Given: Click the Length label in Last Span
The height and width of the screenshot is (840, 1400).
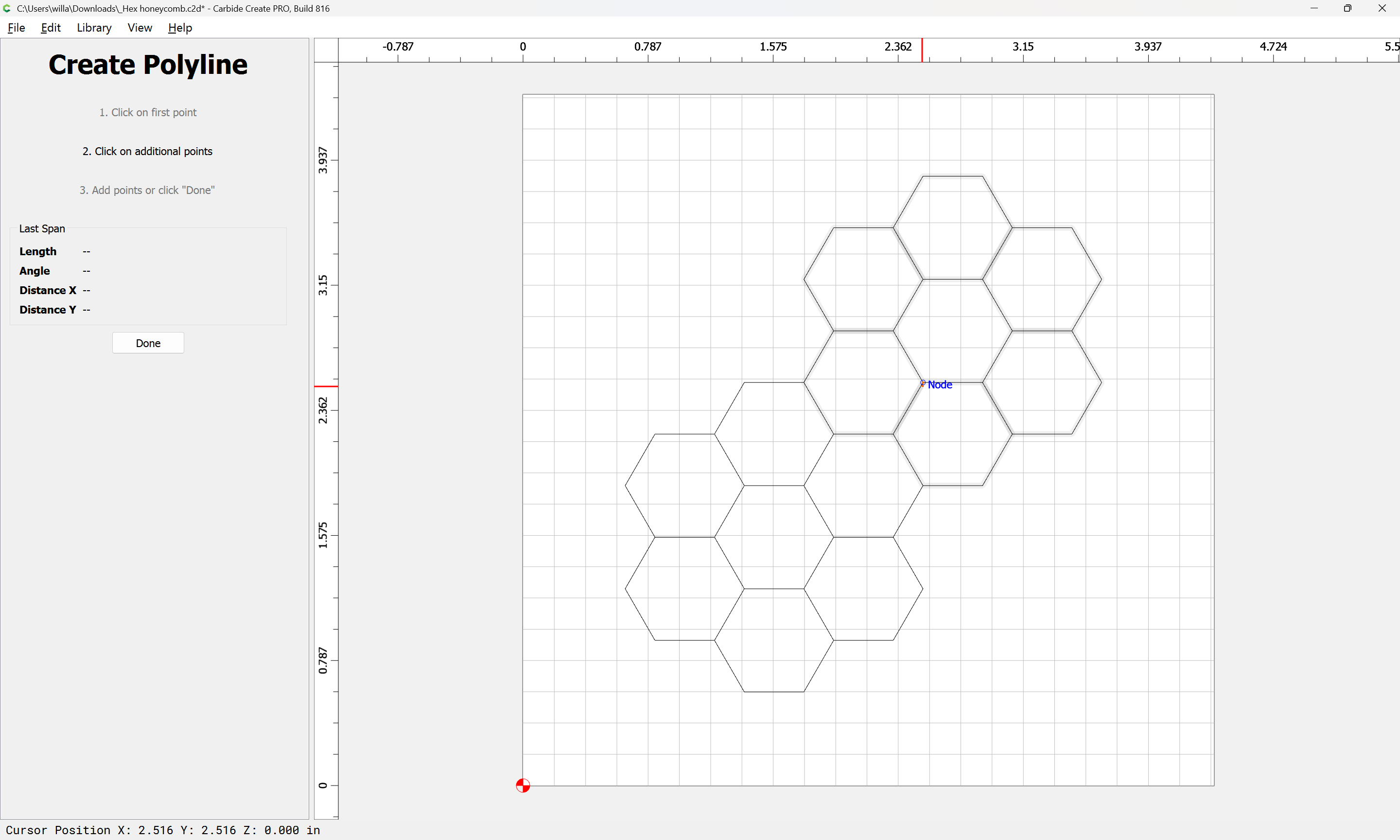Looking at the screenshot, I should (38, 251).
